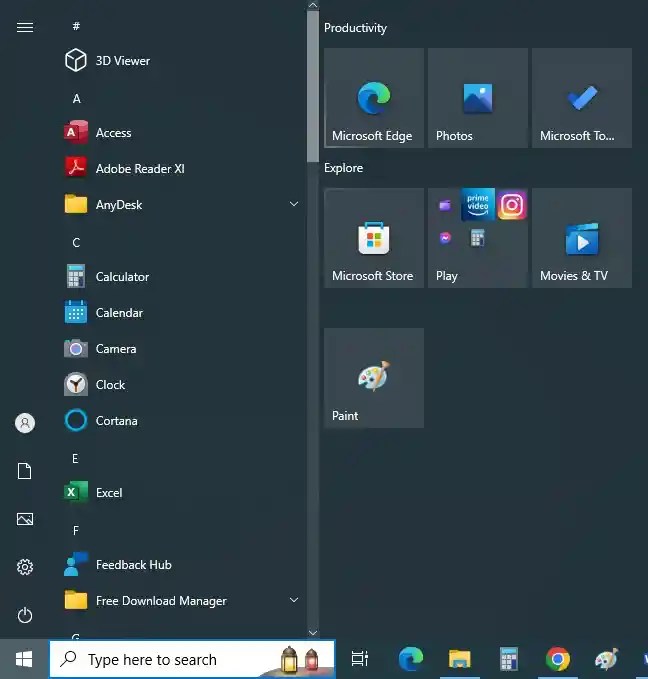
Task: Click the Windows Start button
Action: [24, 659]
